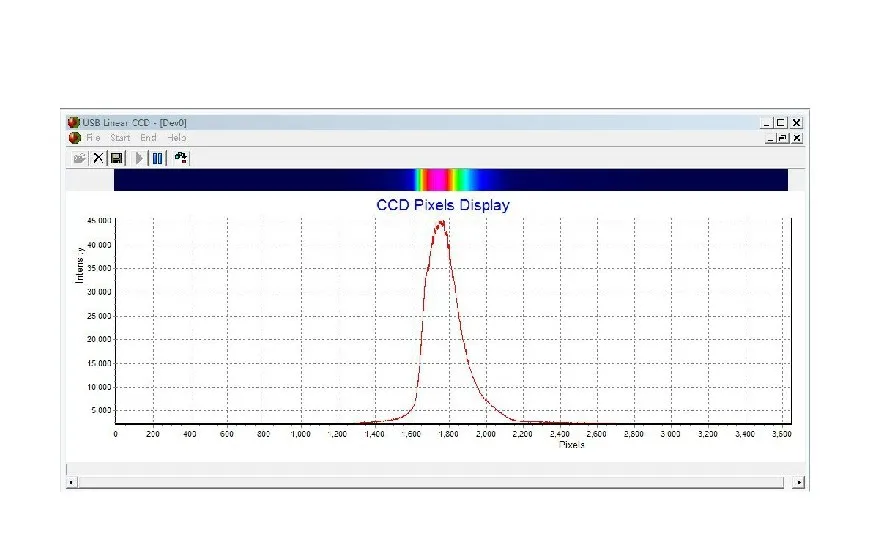
Task: Pause acquisition with the pause icon
Action: [x=158, y=158]
